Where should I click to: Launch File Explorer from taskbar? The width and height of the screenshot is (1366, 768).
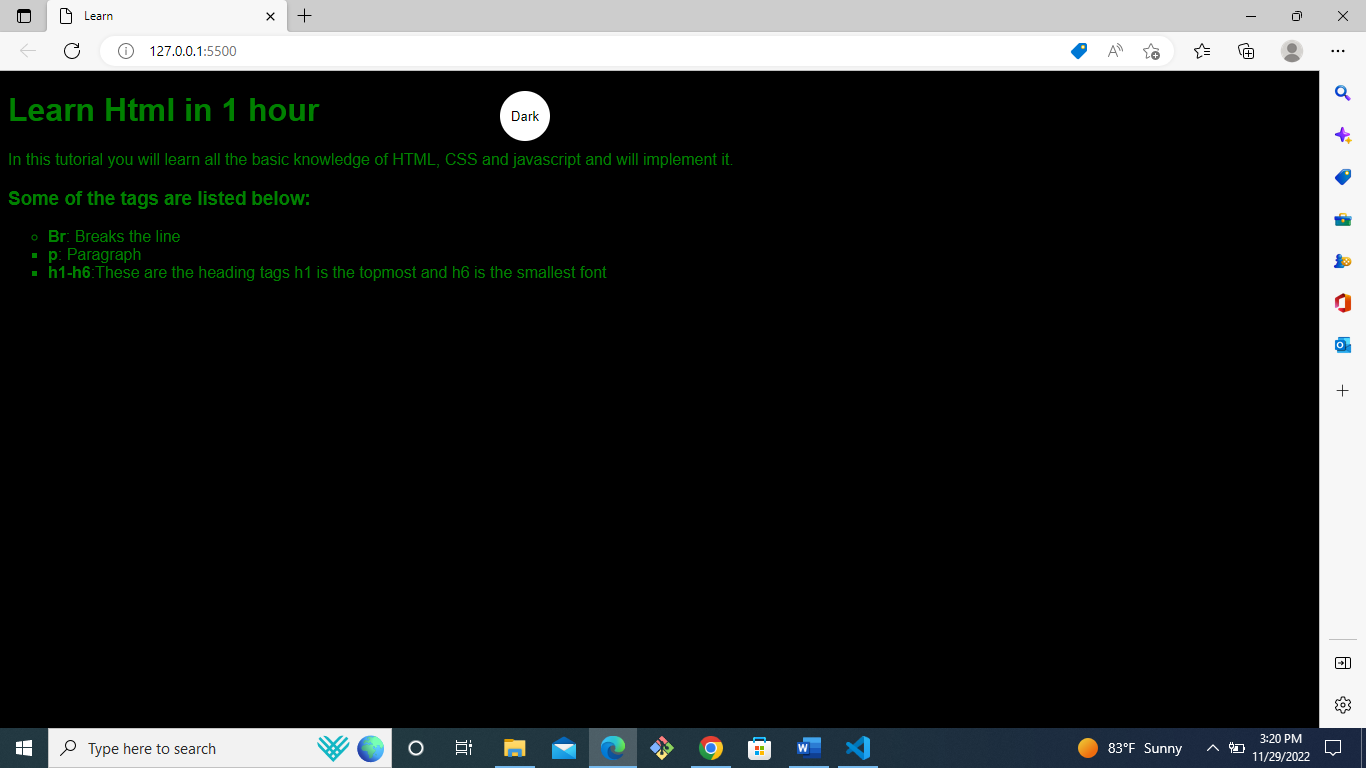pos(515,748)
